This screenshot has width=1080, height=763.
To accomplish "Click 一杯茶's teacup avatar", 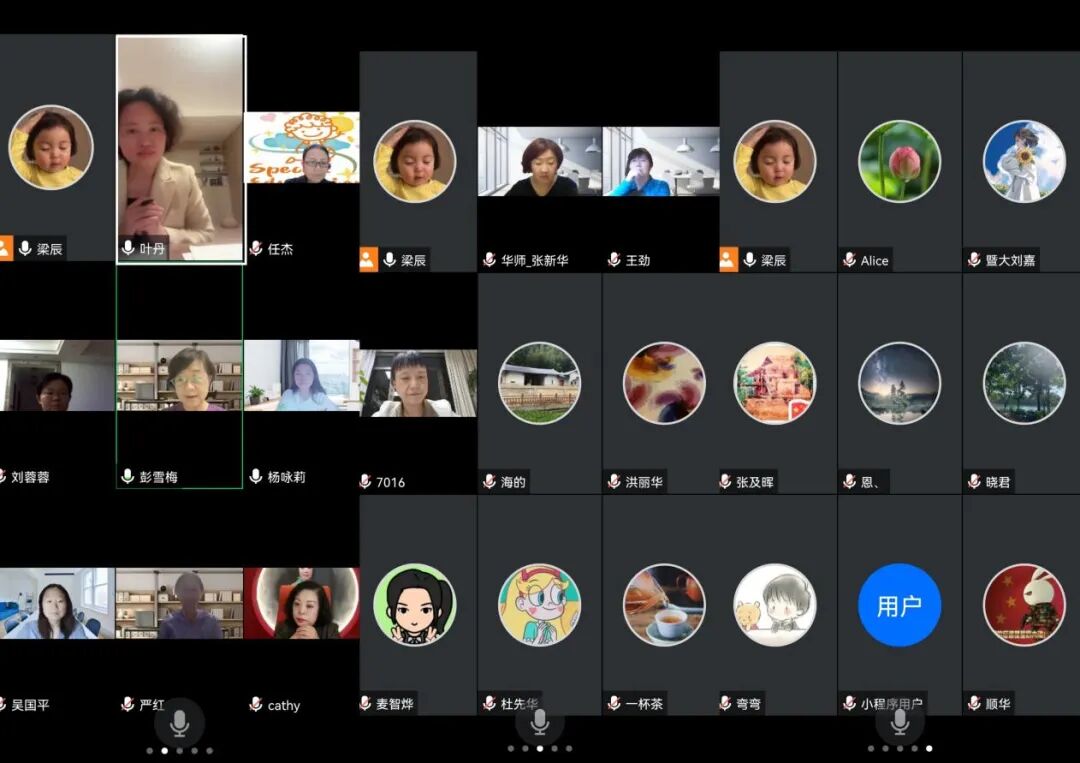I will [x=664, y=605].
